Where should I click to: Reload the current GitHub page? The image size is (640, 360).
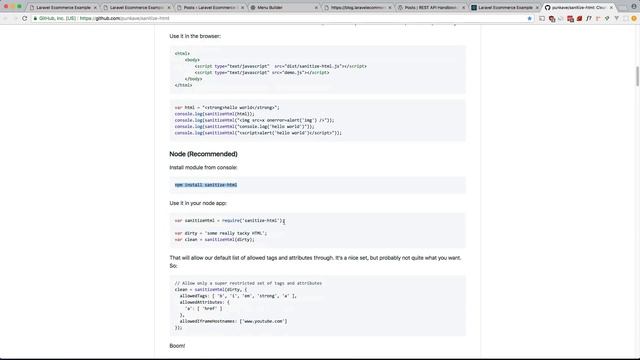point(24,18)
